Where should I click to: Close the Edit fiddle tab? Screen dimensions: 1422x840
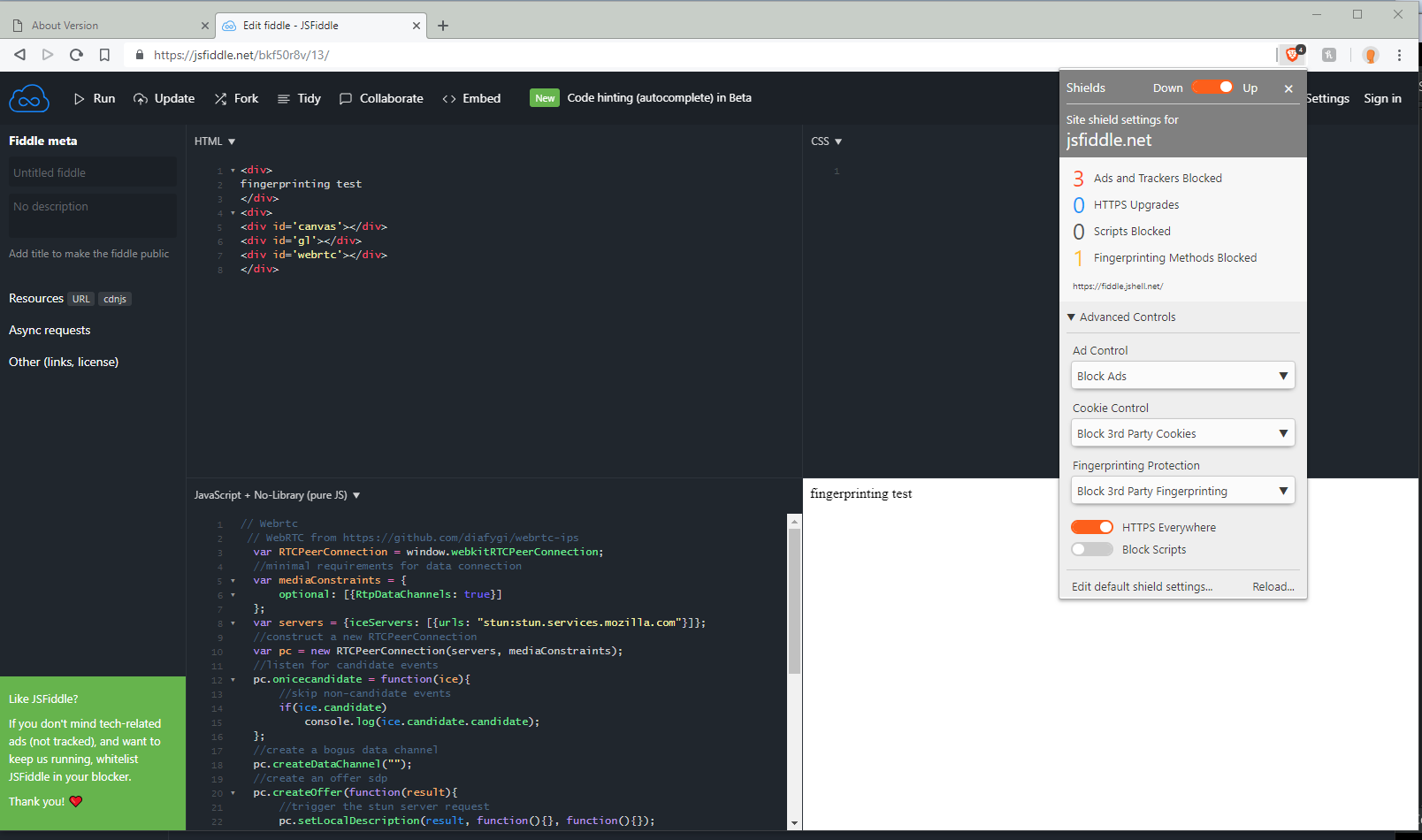[416, 26]
